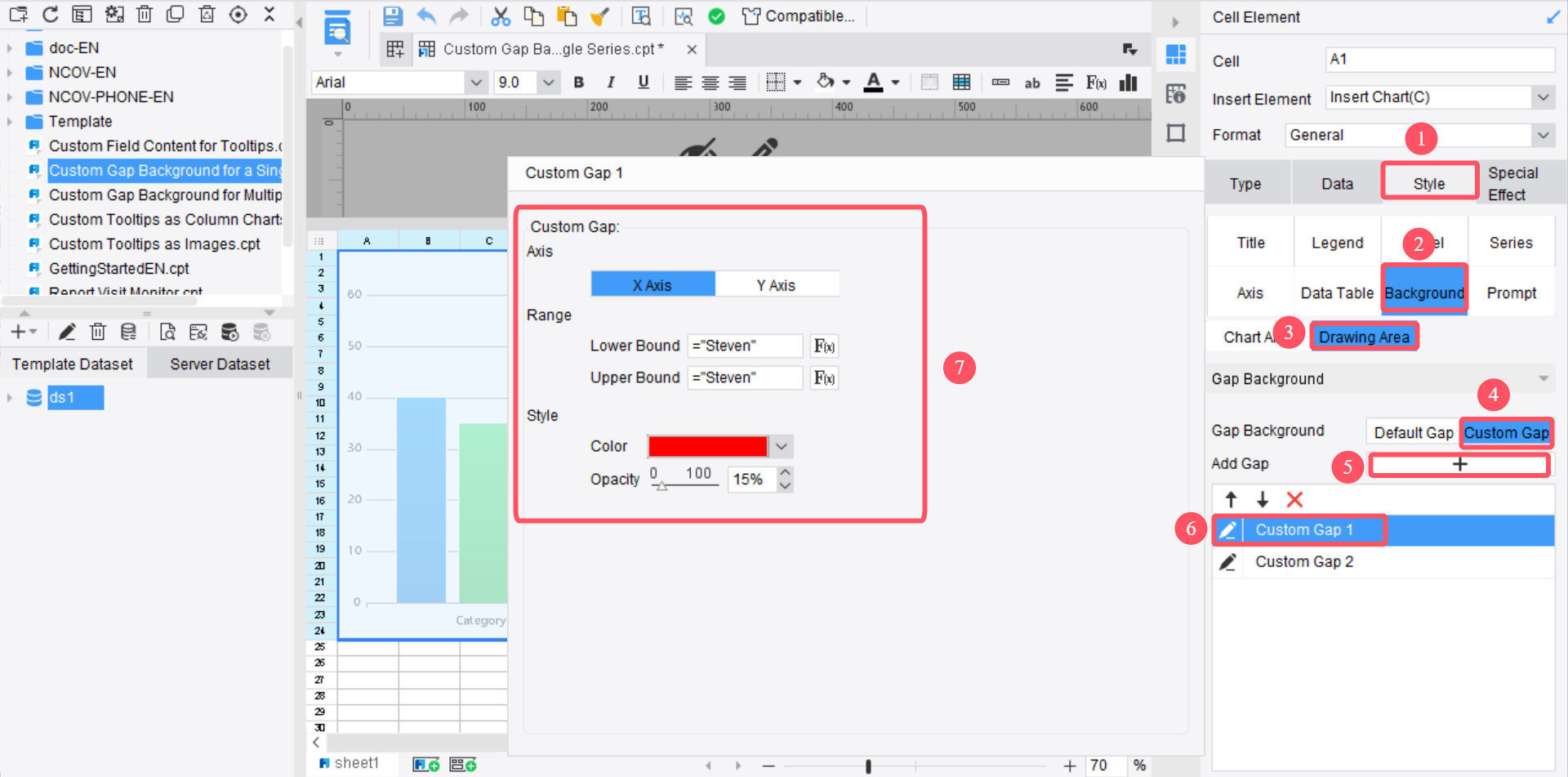Click the insert formula F(x) toolbar icon
This screenshot has width=1568, height=777.
tap(1096, 82)
